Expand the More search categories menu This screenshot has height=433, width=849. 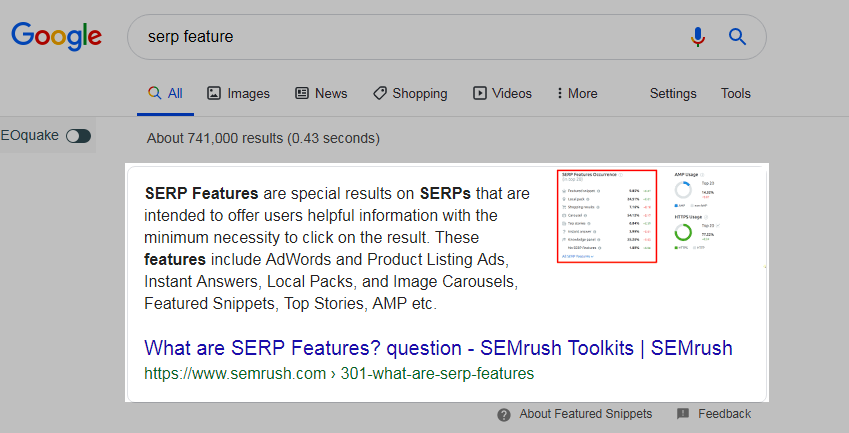click(x=577, y=93)
